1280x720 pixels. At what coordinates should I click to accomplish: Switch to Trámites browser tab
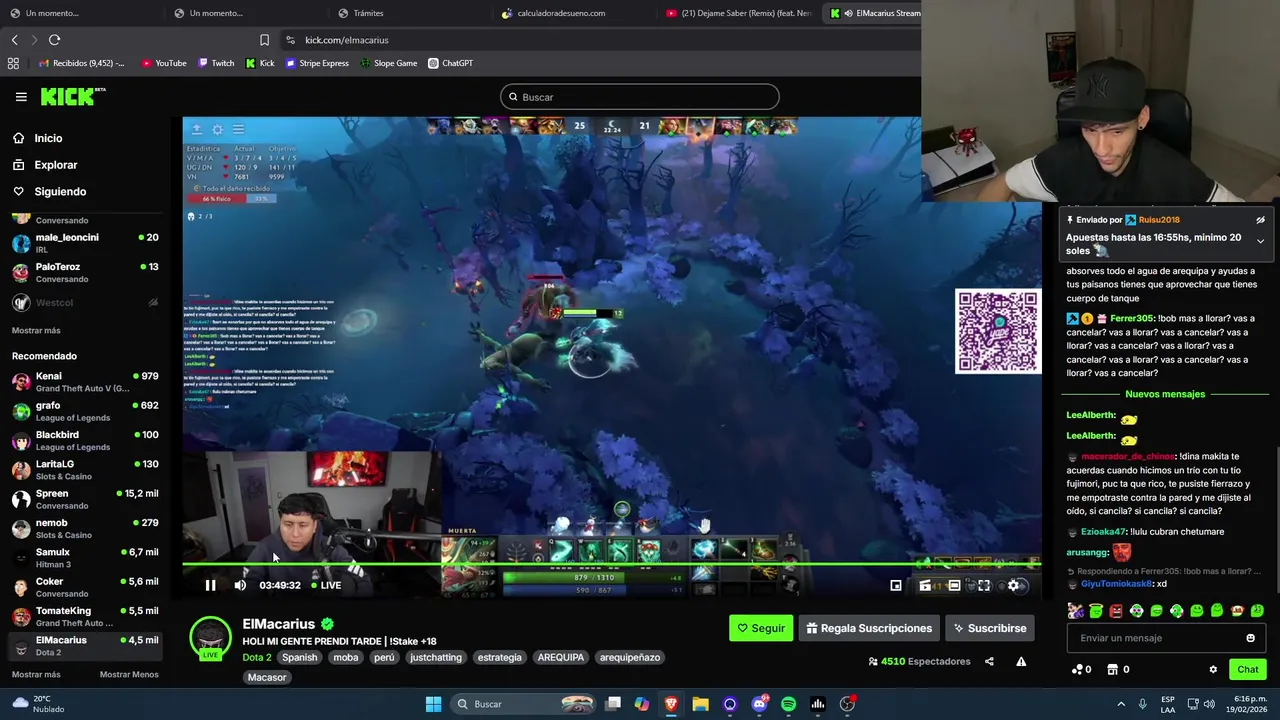[368, 13]
